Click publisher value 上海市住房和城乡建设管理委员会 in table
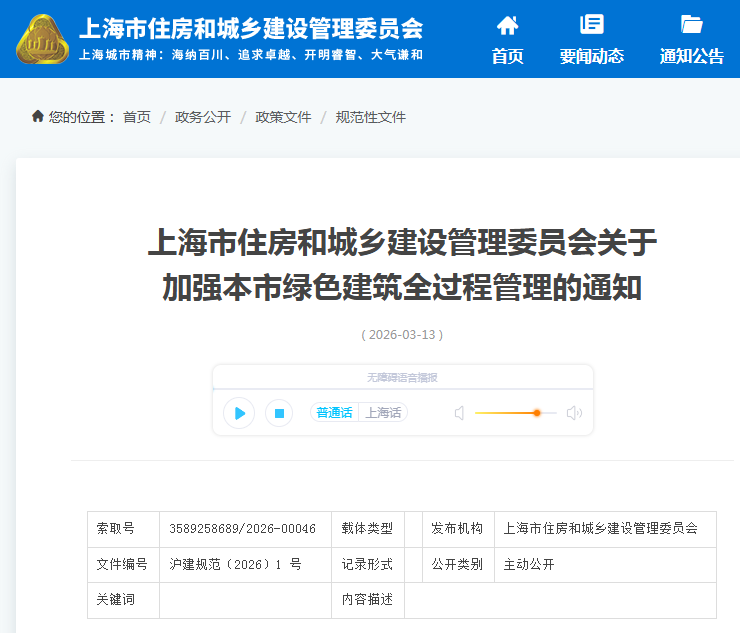The width and height of the screenshot is (740, 633). 600,529
